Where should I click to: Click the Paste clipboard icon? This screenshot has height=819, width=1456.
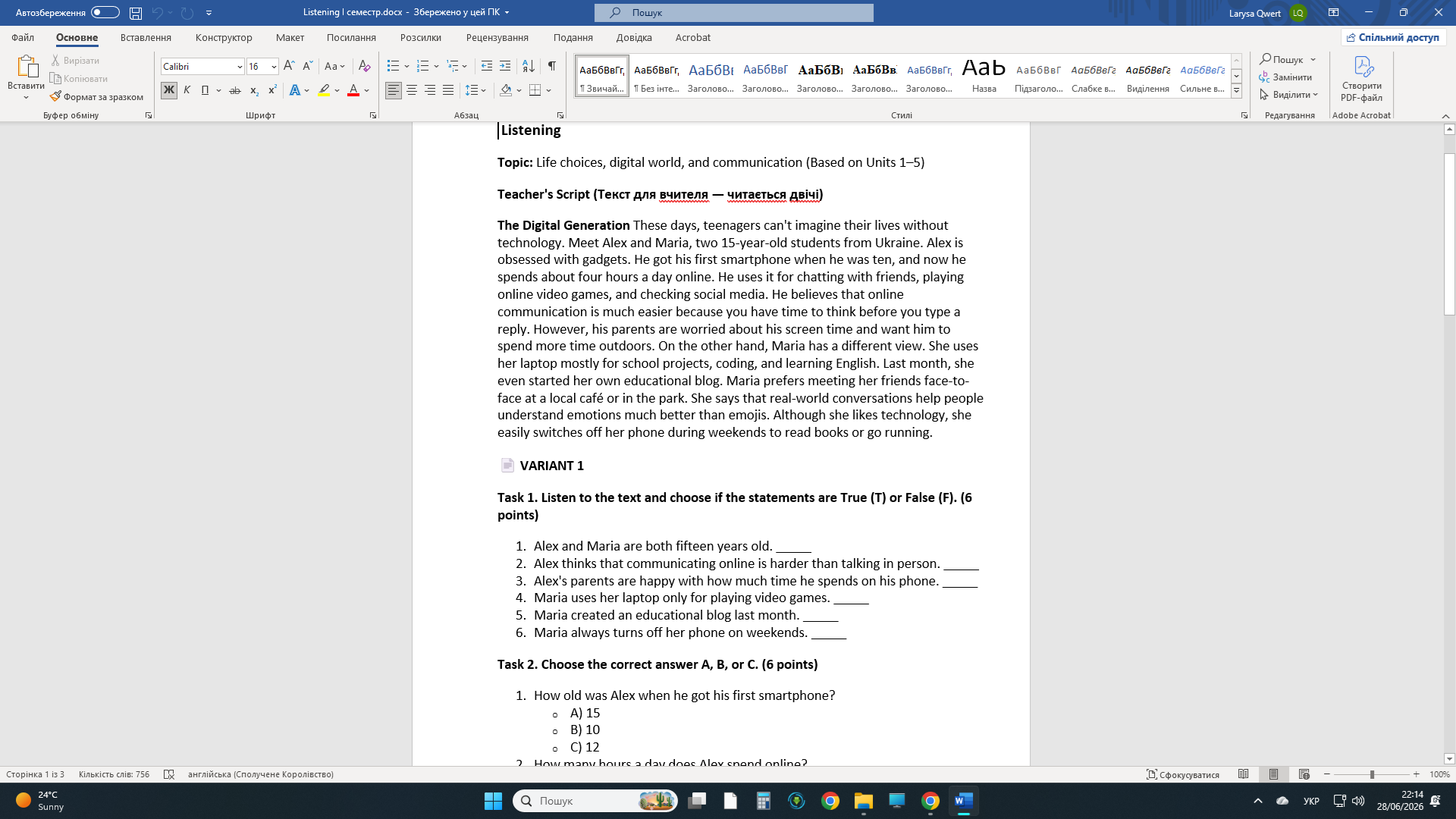click(27, 67)
